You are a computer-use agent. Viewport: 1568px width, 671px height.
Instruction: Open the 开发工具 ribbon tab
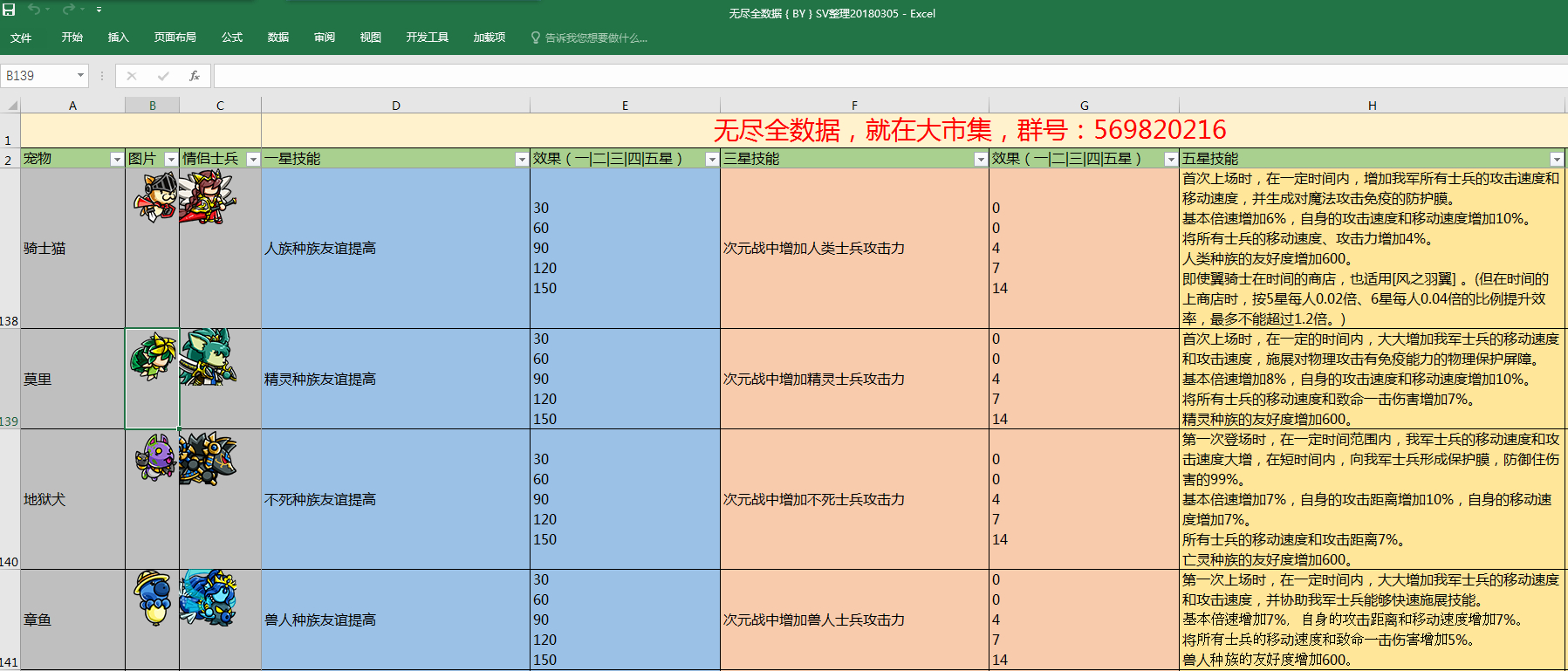pyautogui.click(x=428, y=38)
